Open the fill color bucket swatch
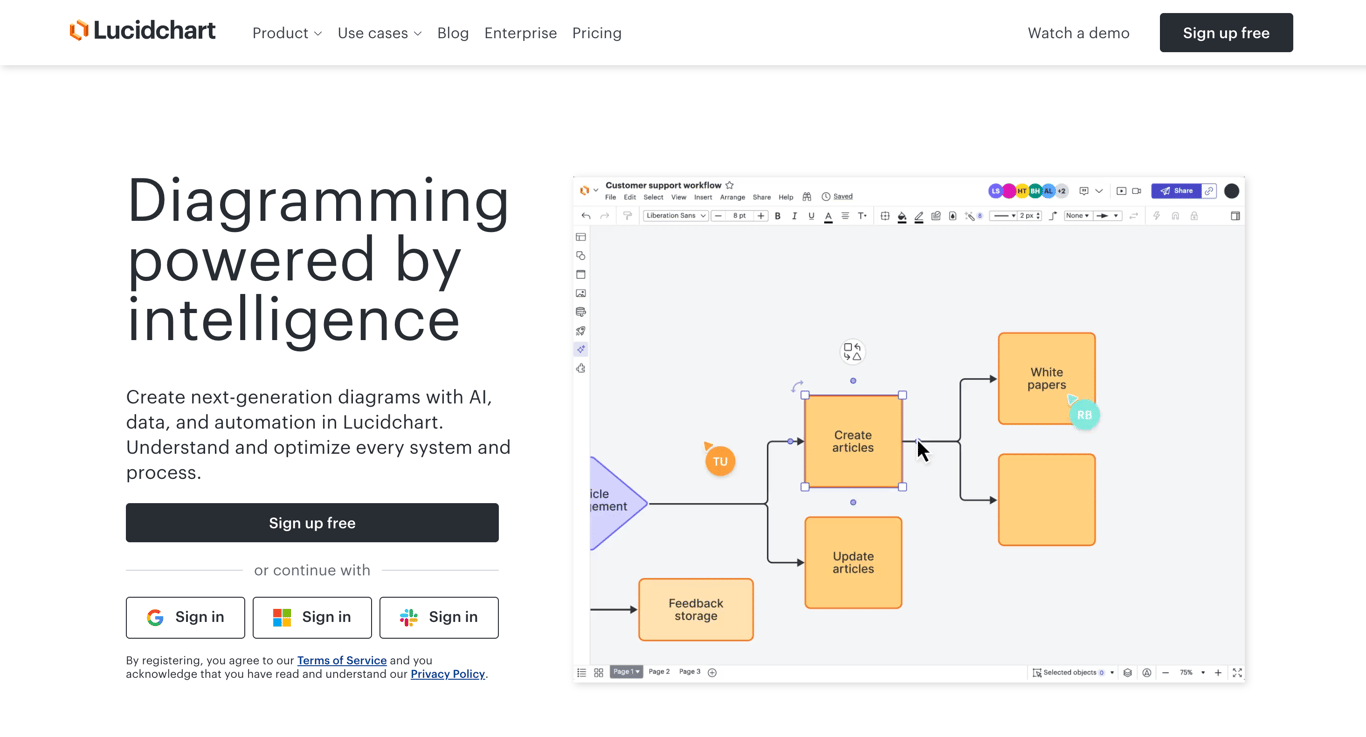This screenshot has width=1366, height=737. point(902,215)
